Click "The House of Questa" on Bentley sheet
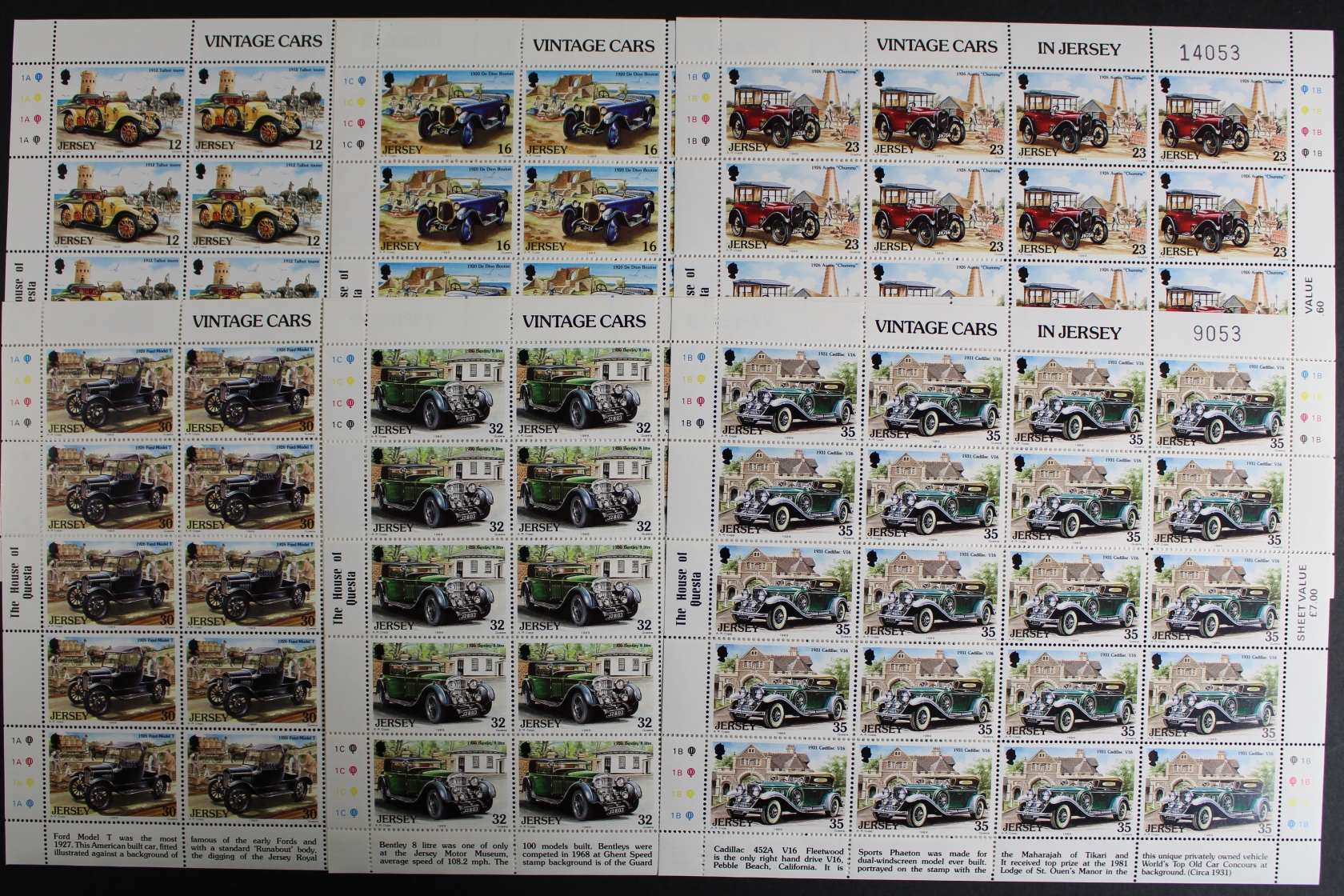This screenshot has height=896, width=1344. pos(344,588)
